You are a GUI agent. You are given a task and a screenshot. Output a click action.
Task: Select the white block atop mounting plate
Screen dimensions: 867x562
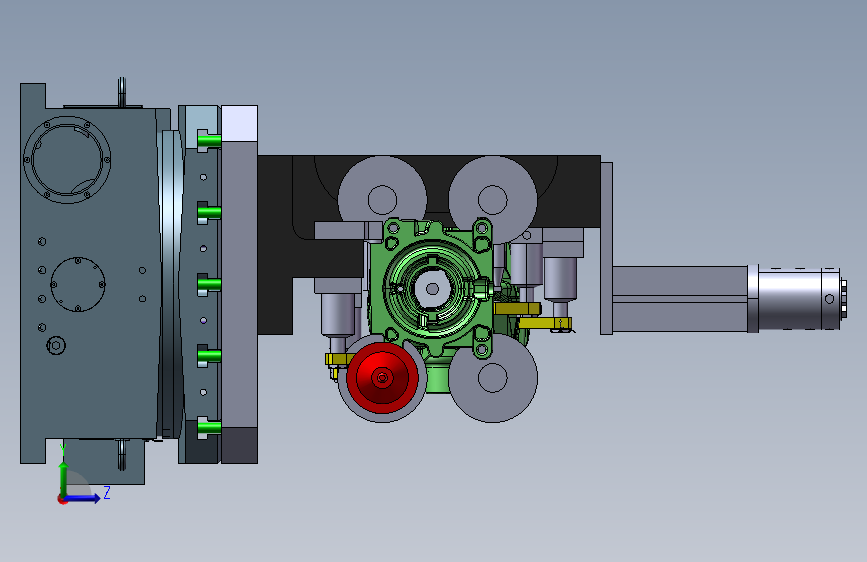tap(239, 123)
